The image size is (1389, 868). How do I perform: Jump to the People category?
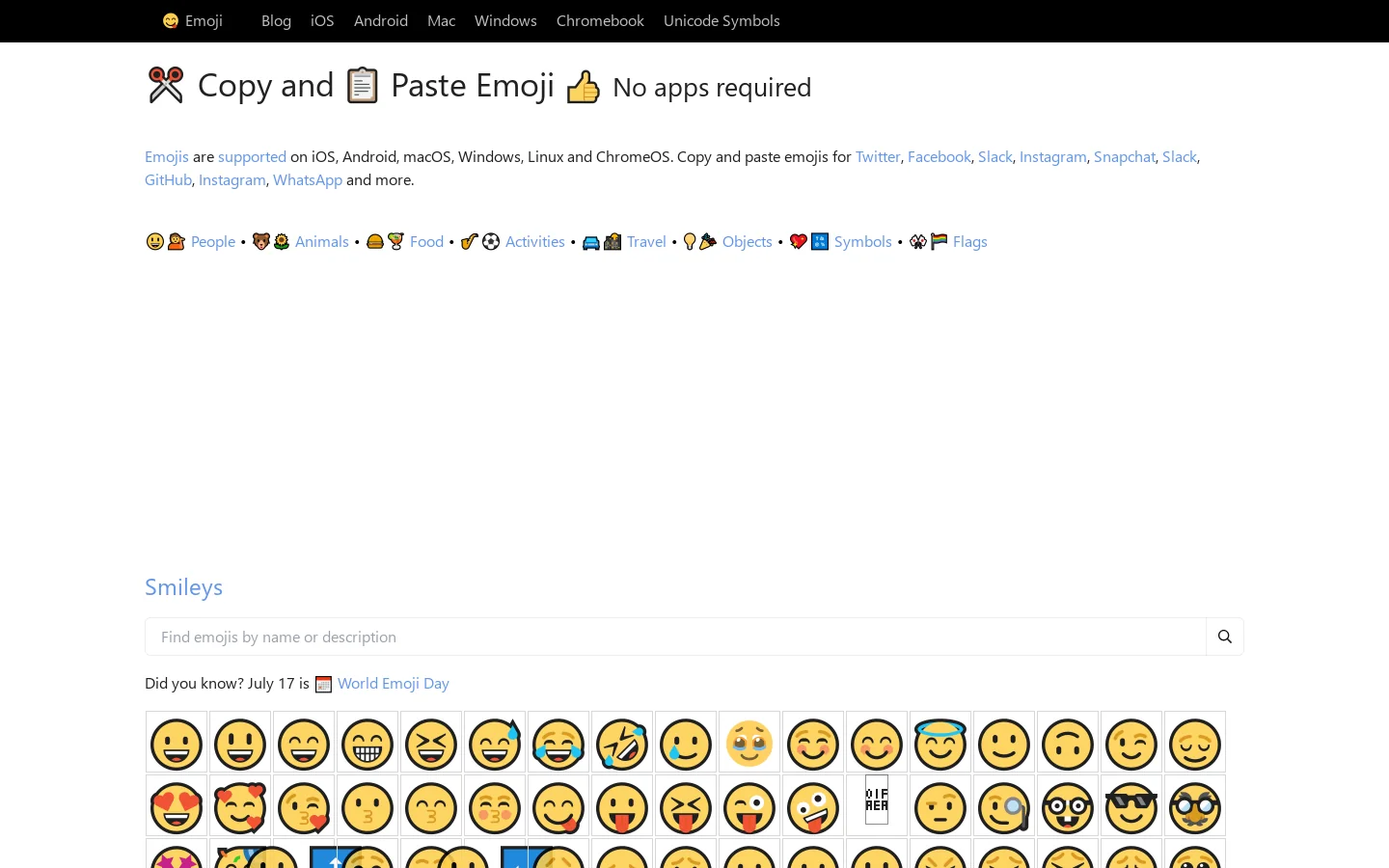(213, 241)
